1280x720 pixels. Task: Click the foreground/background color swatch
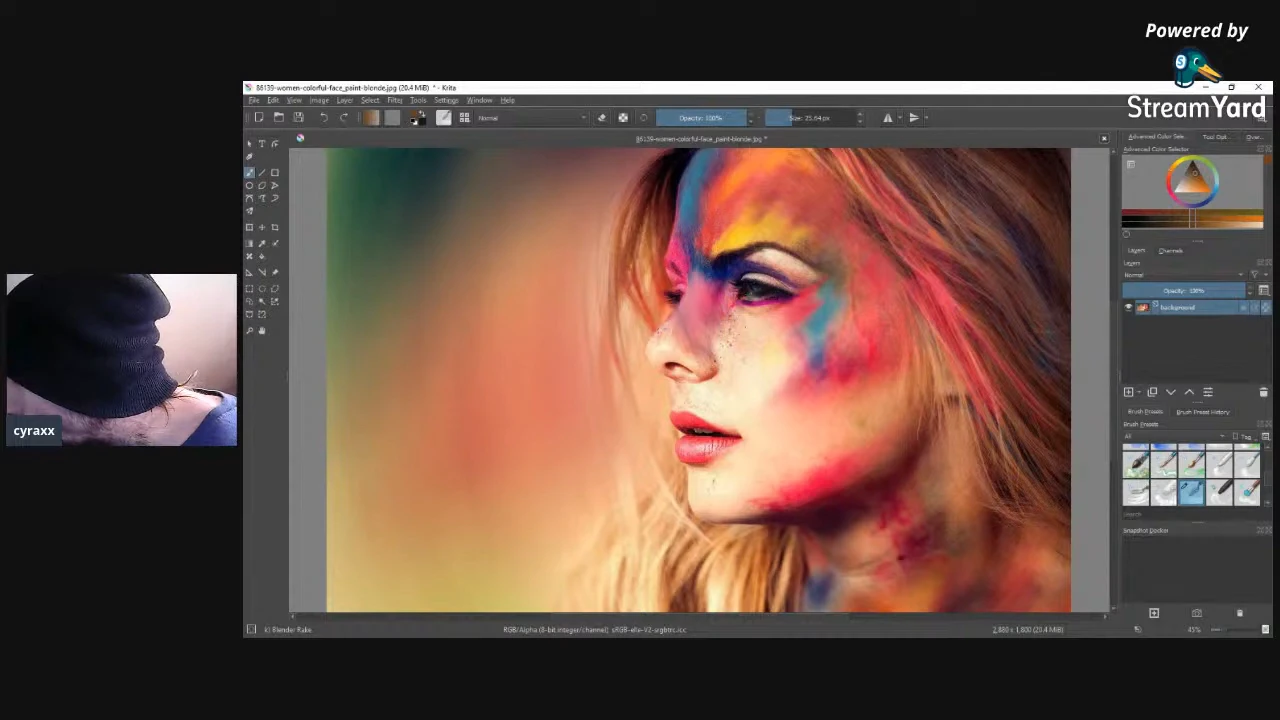417,118
